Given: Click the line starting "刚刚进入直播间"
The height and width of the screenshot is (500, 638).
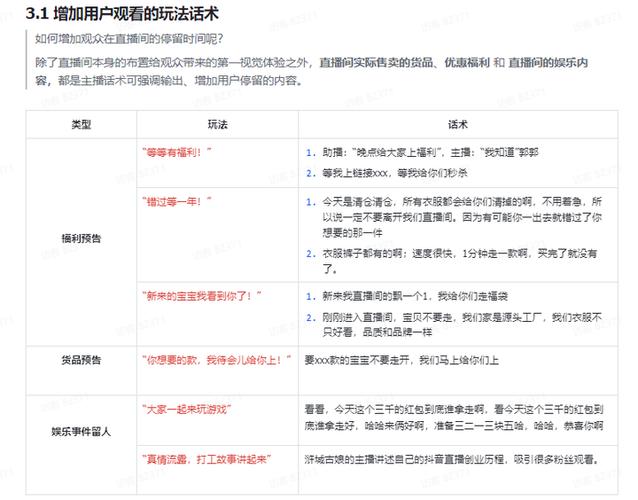Looking at the screenshot, I should [x=462, y=325].
